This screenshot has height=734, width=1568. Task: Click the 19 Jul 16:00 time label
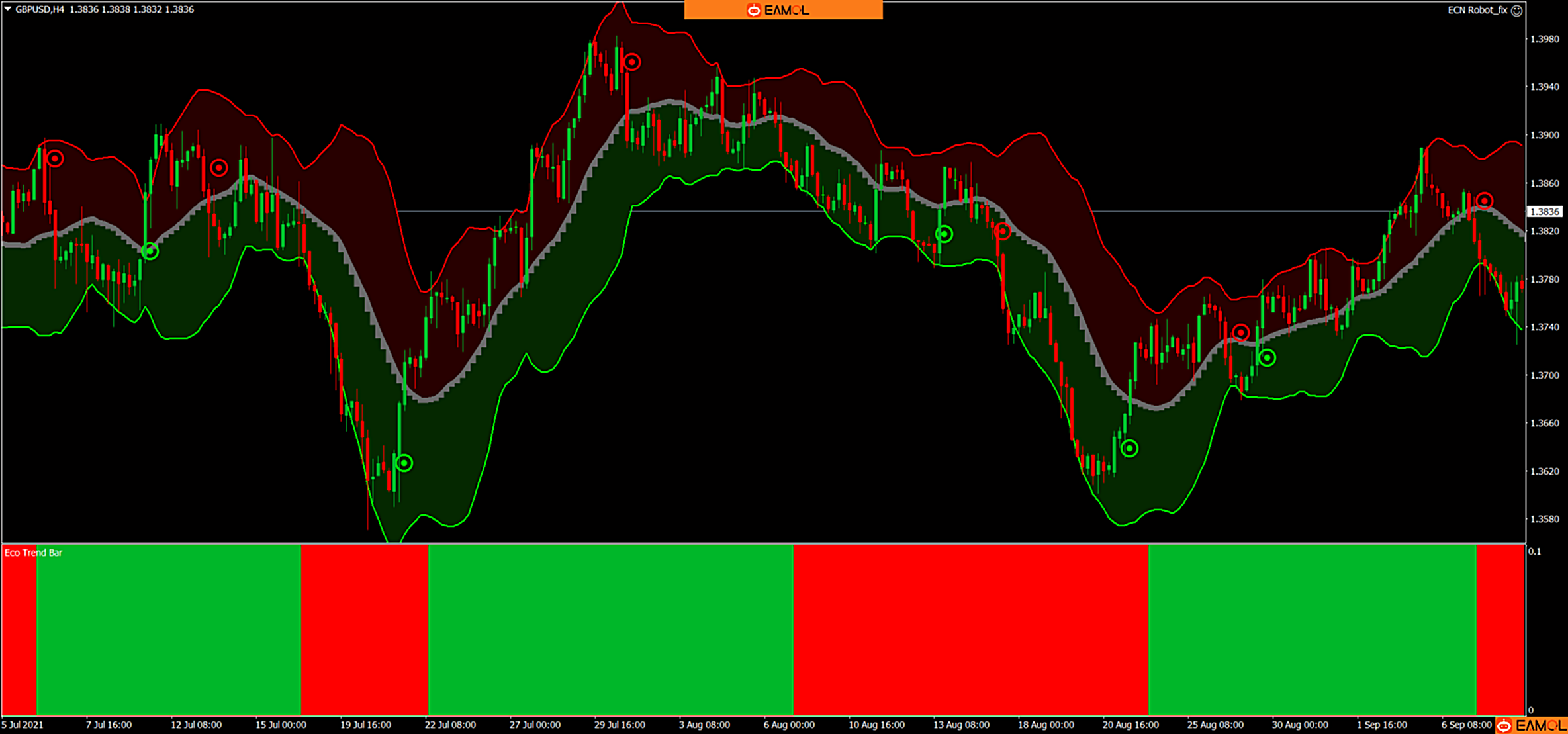[365, 725]
